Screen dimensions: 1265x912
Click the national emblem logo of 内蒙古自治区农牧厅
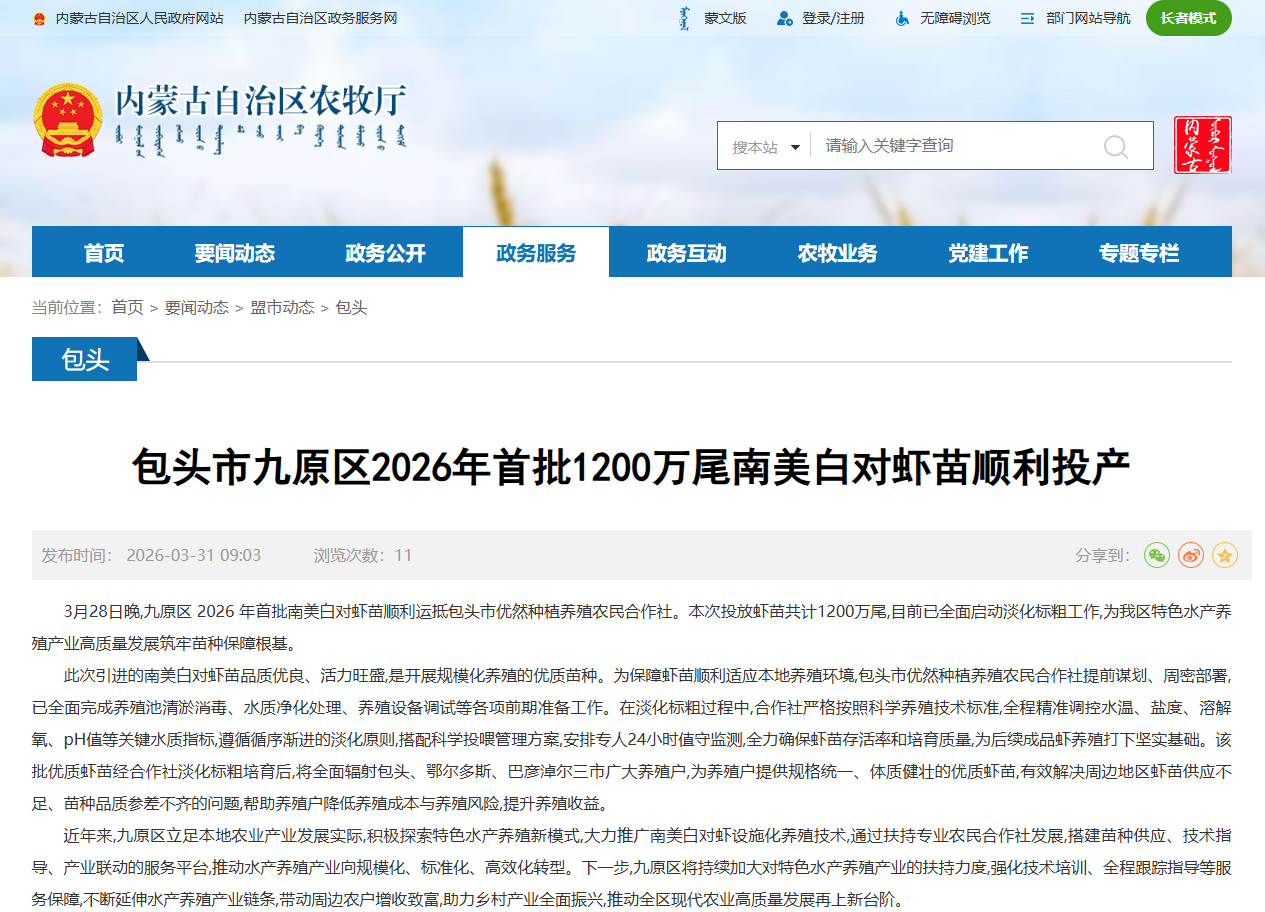coord(66,117)
